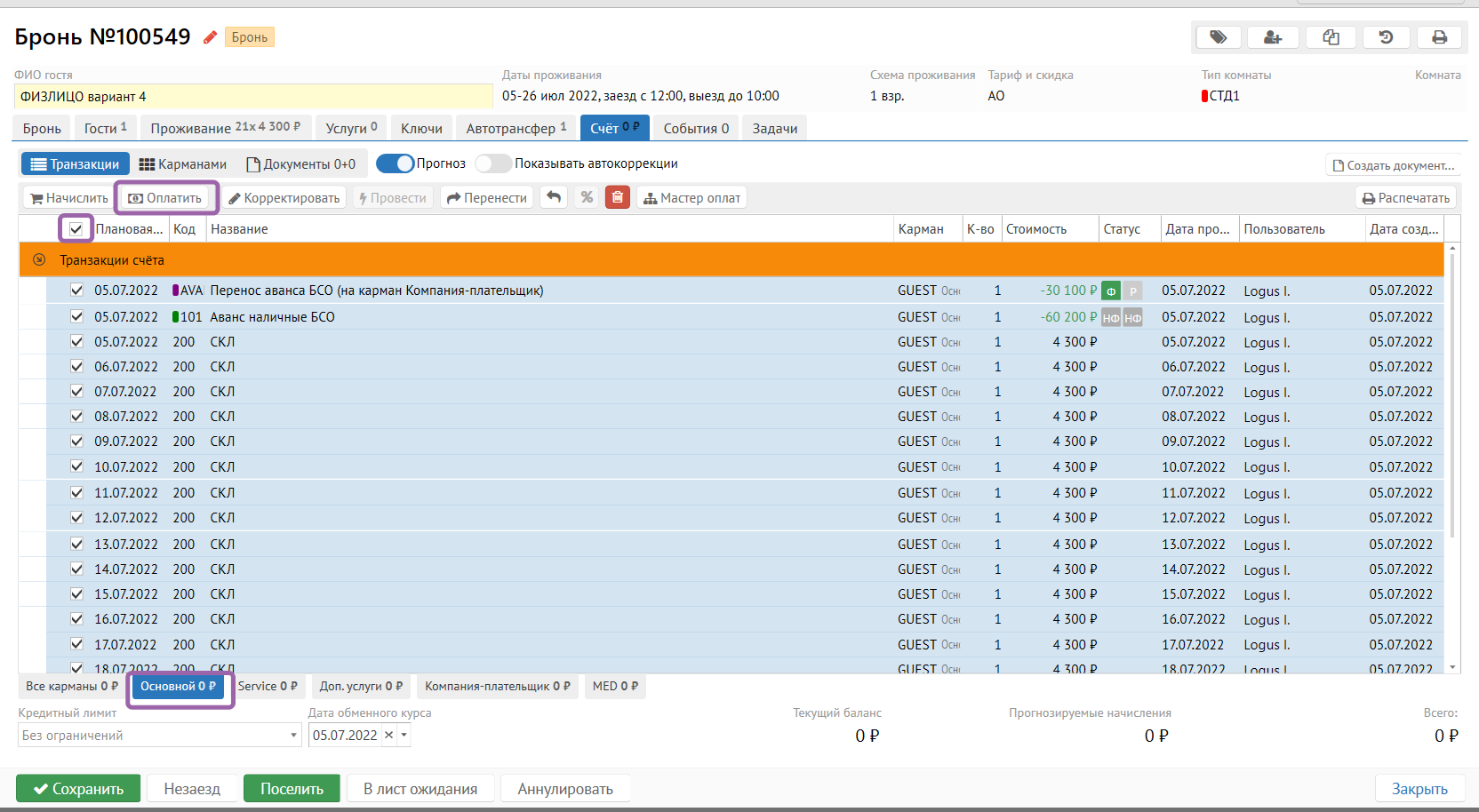This screenshot has width=1479, height=812.
Task: Click the red trash delete icon
Action: pyautogui.click(x=617, y=197)
